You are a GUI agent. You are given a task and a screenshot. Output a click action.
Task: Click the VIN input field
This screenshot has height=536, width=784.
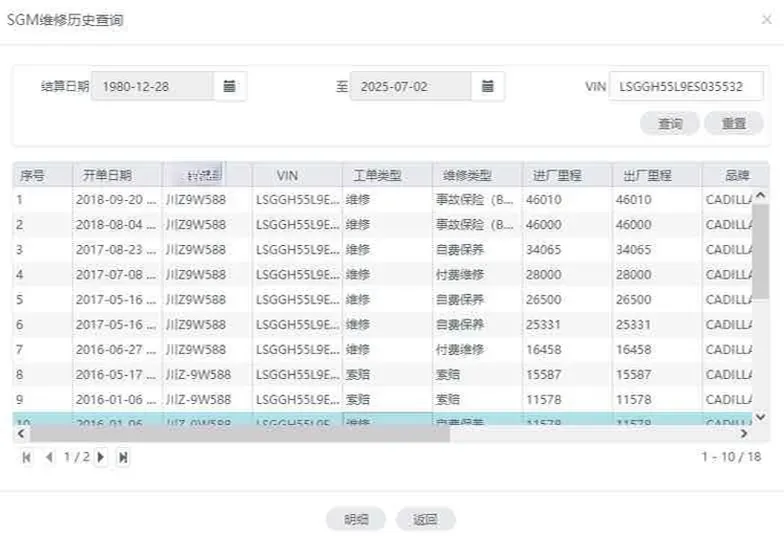[686, 86]
